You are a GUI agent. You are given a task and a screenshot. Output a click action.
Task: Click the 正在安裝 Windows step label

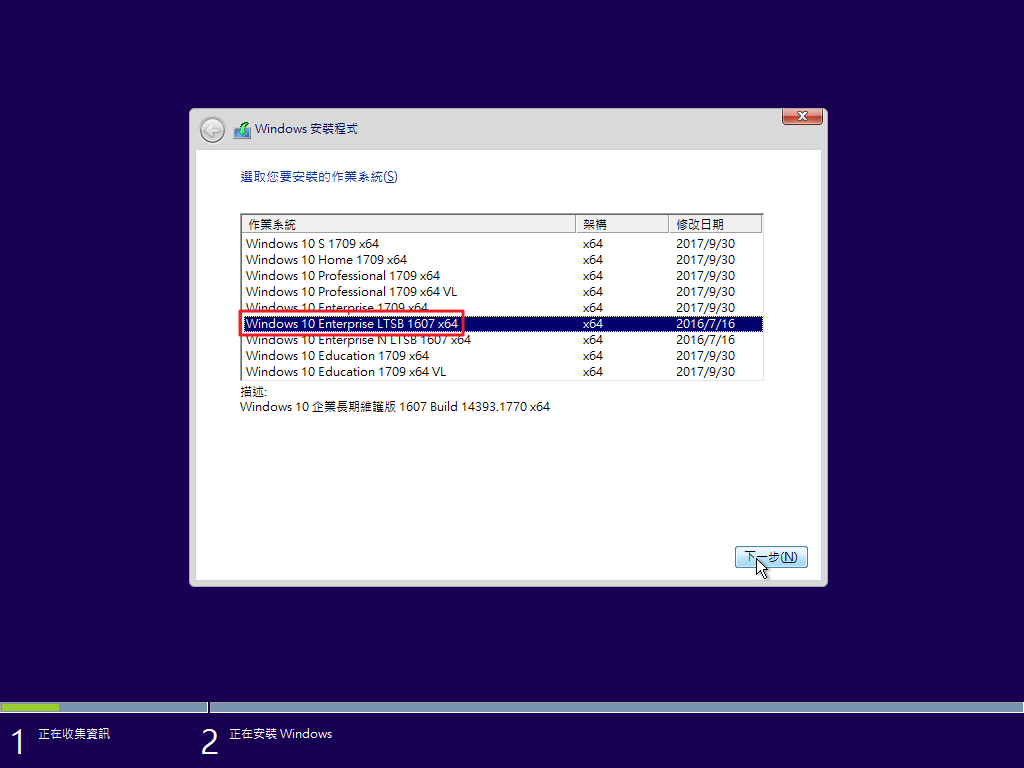click(281, 734)
